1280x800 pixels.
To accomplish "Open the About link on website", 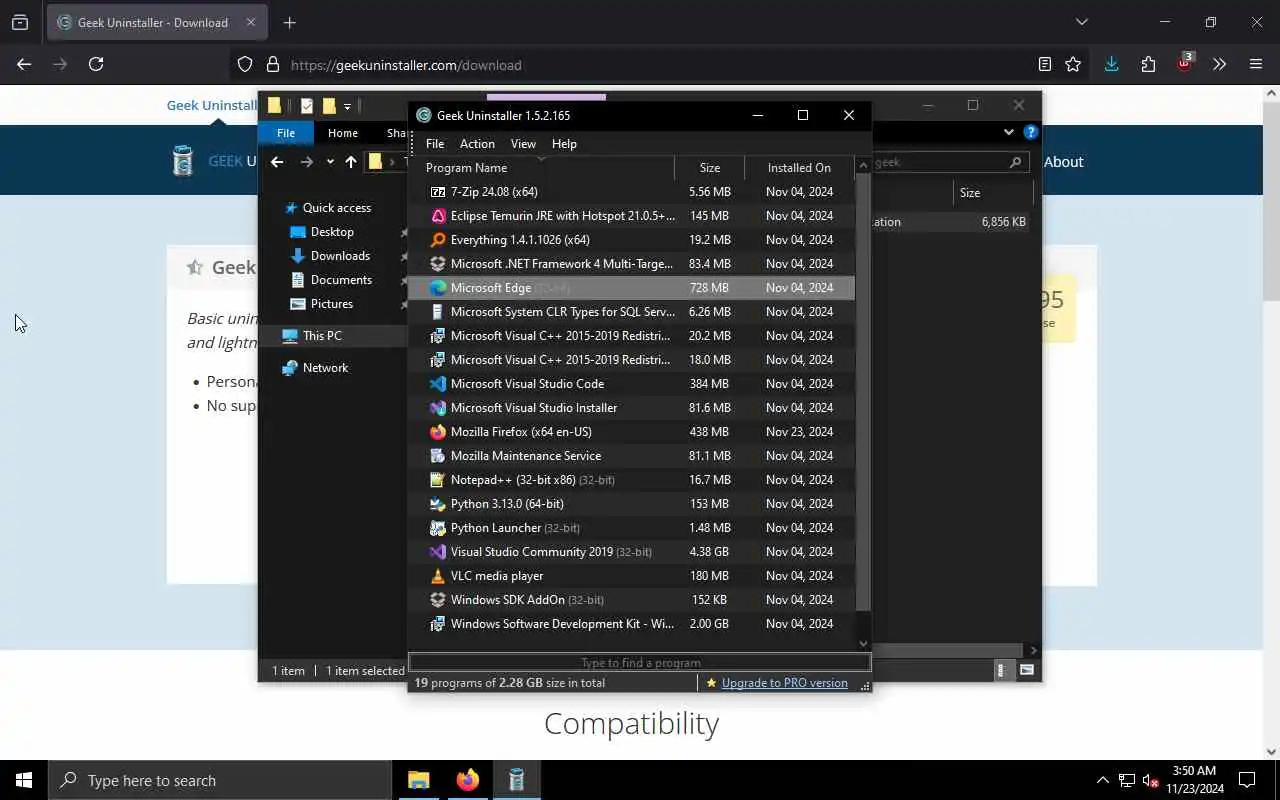I will (1063, 161).
